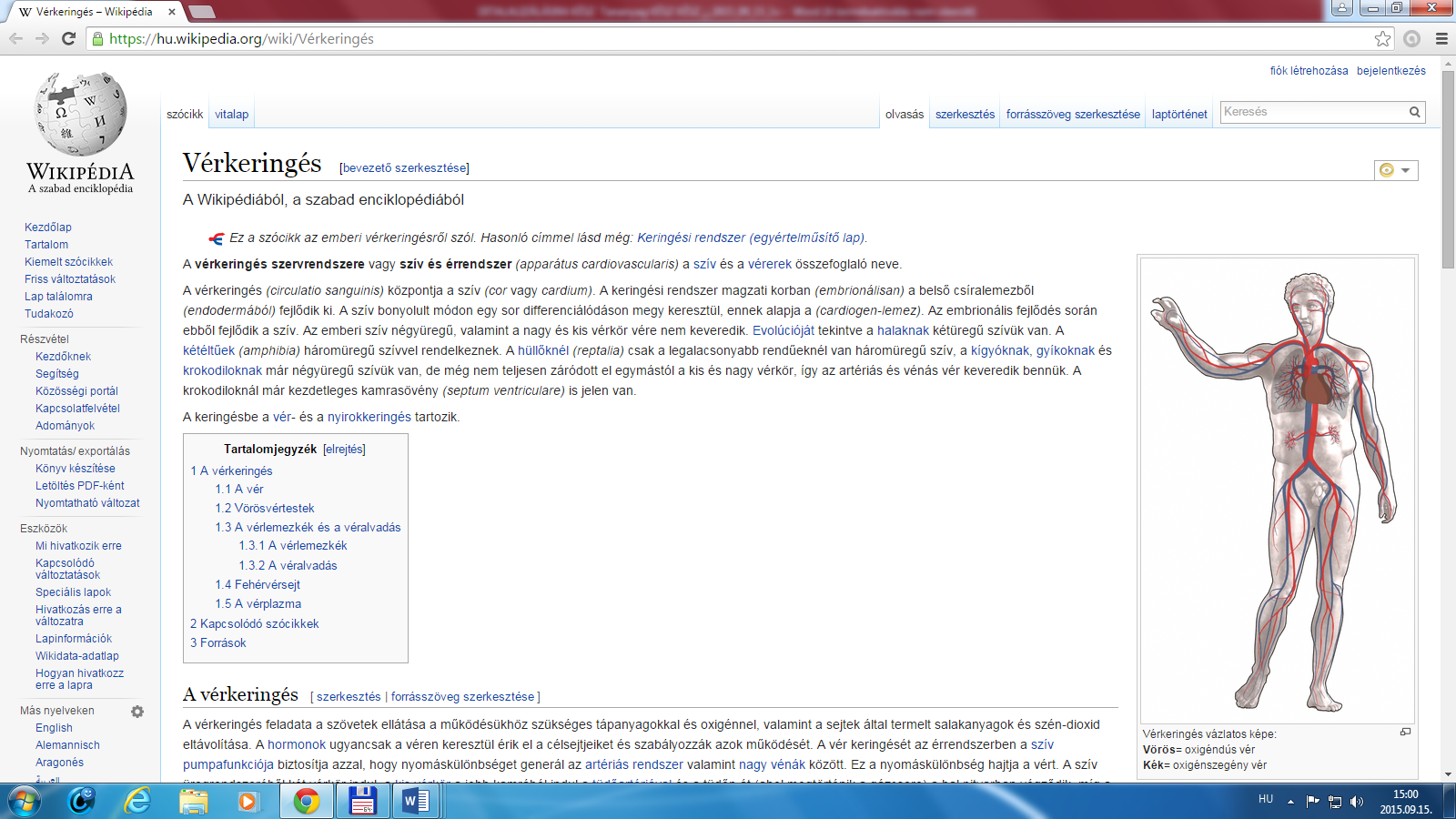Screen dimensions: 1456x819
Task: Jump to section 1.2 Vörösvértestek
Action: tap(265, 509)
